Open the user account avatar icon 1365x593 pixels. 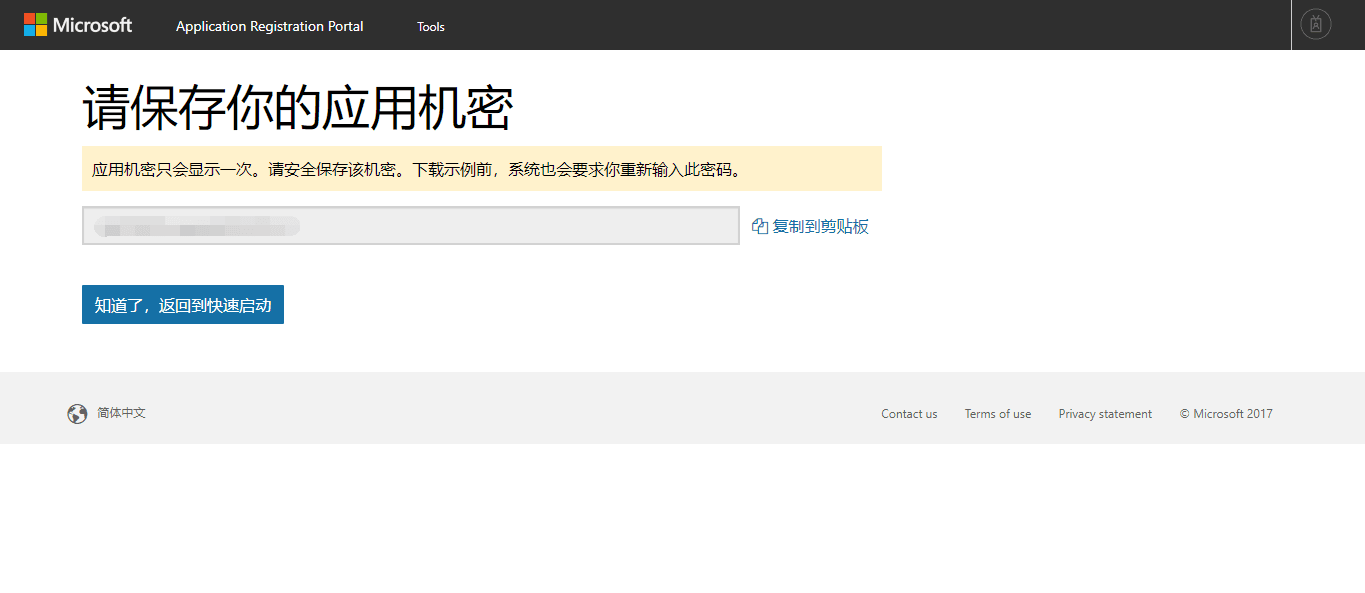click(x=1315, y=24)
